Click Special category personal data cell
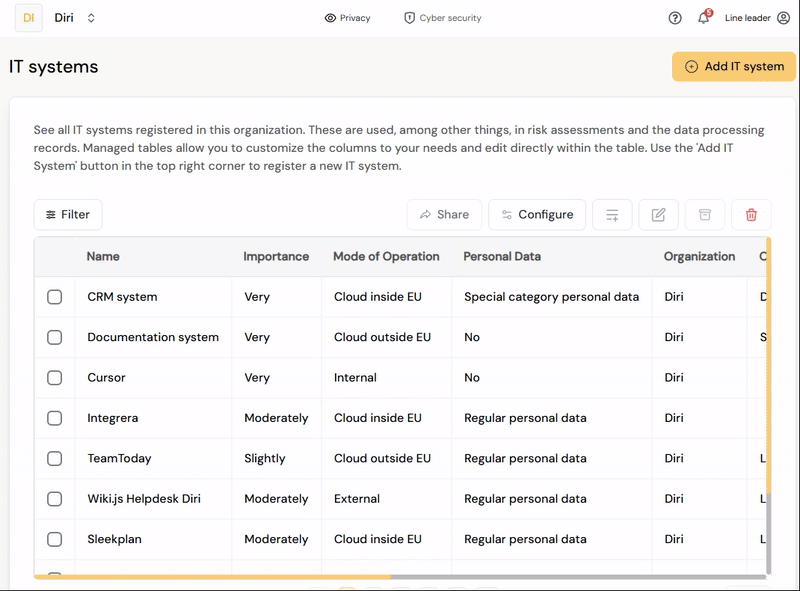The height and width of the screenshot is (591, 800). pos(552,297)
